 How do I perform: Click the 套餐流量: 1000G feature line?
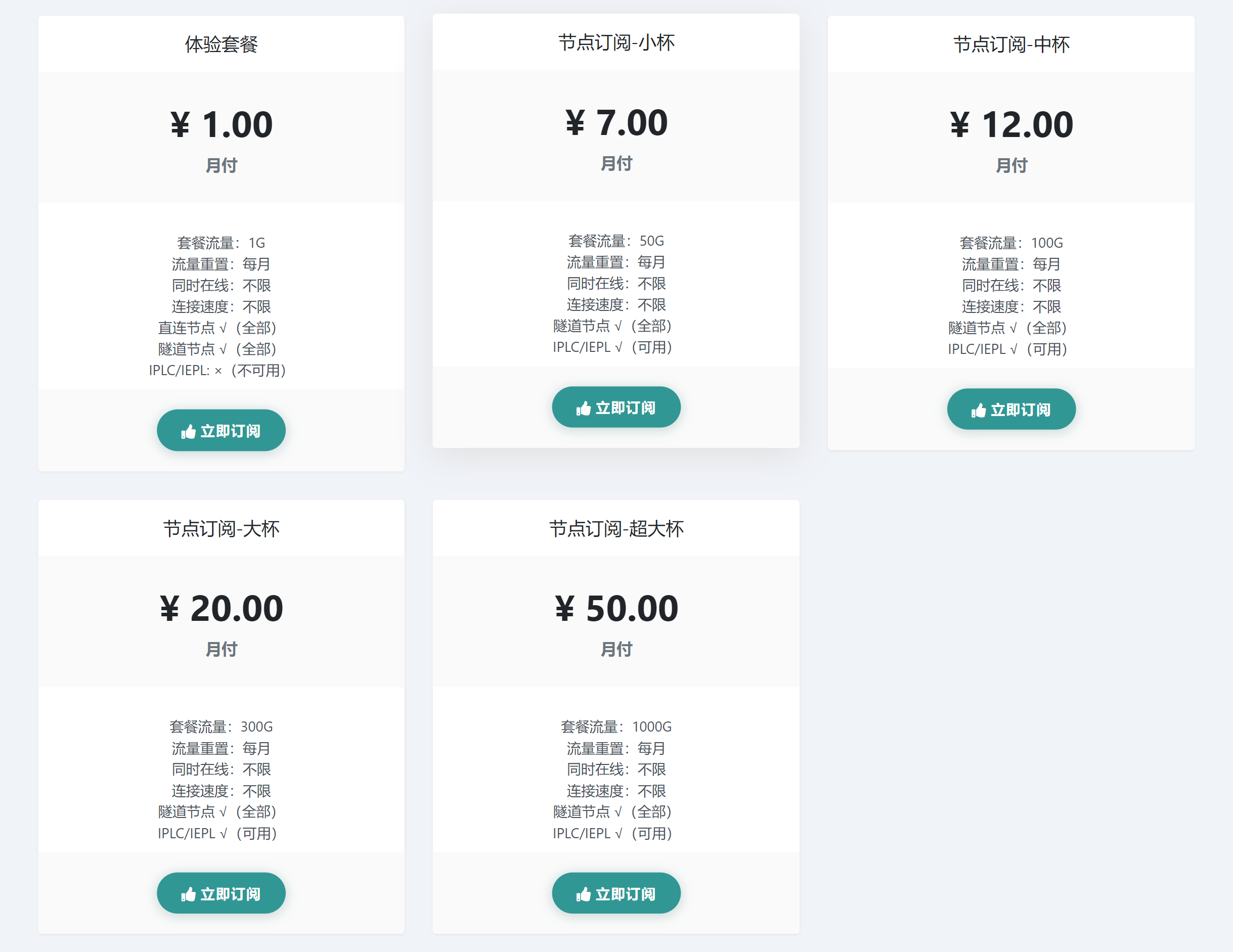pyautogui.click(x=616, y=727)
